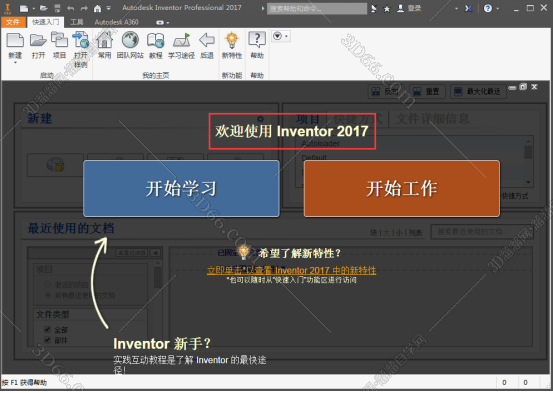Select the 所有最近使用的文档 radio button

point(48,295)
